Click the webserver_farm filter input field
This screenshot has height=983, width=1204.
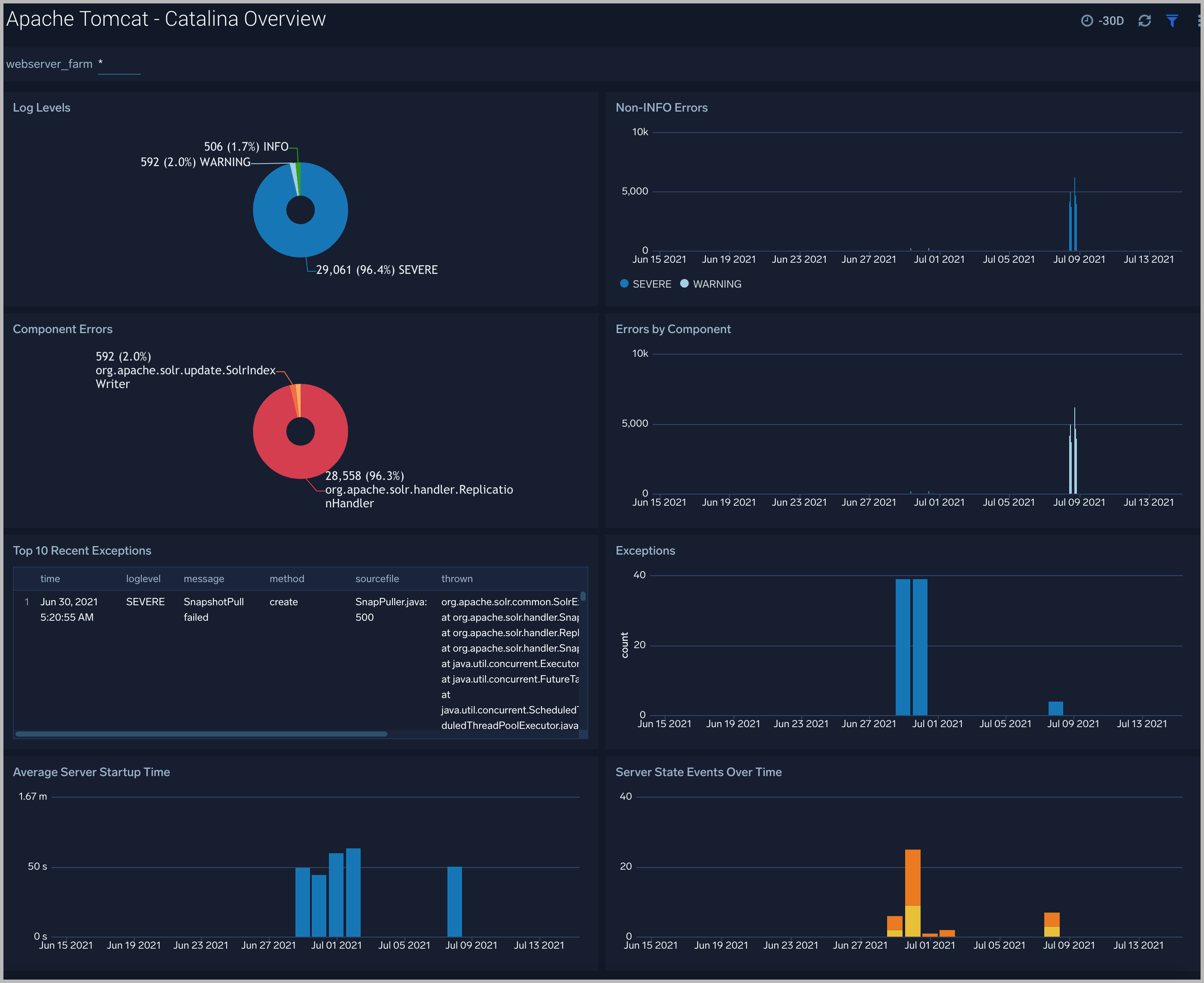point(119,64)
